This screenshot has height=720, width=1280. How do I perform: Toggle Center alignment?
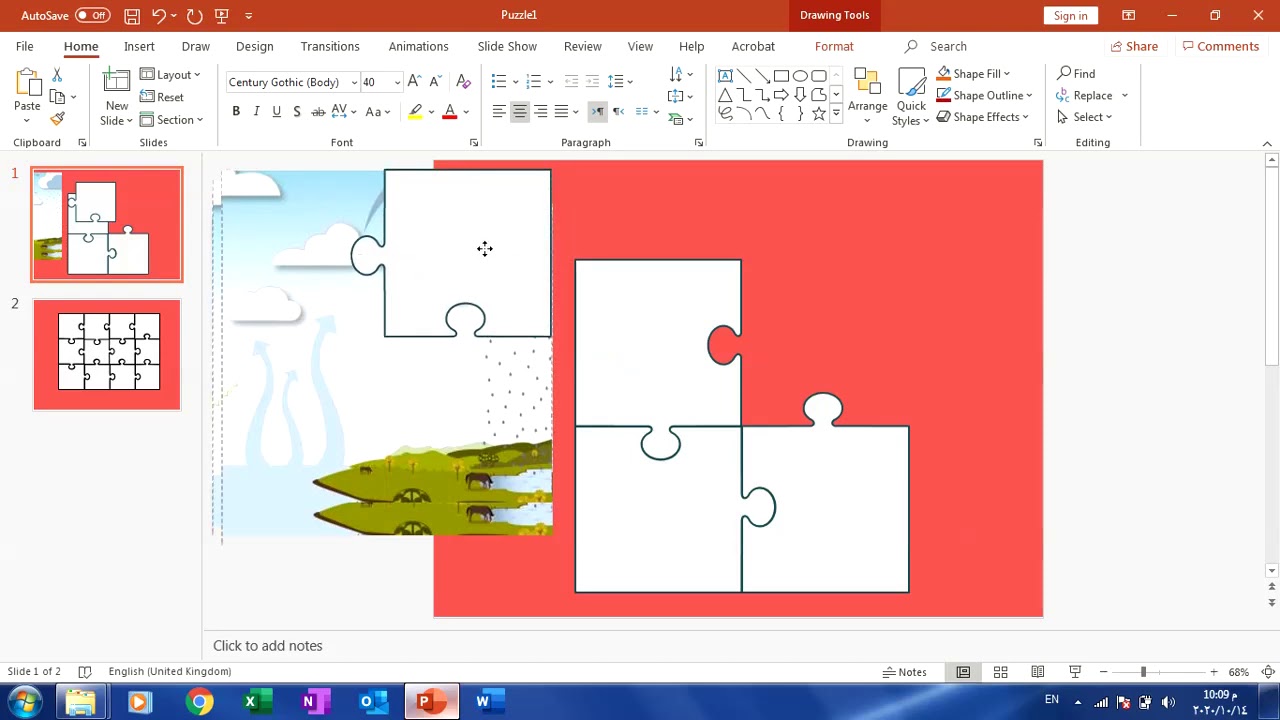(x=520, y=111)
